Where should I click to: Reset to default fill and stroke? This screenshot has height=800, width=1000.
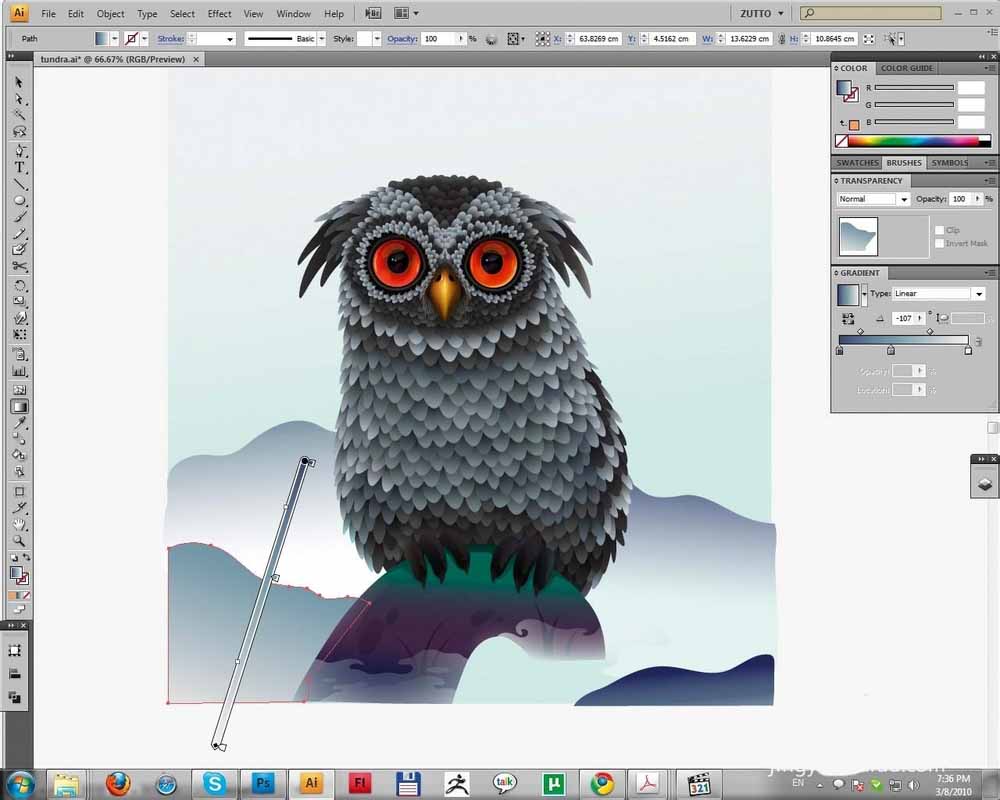coord(13,558)
